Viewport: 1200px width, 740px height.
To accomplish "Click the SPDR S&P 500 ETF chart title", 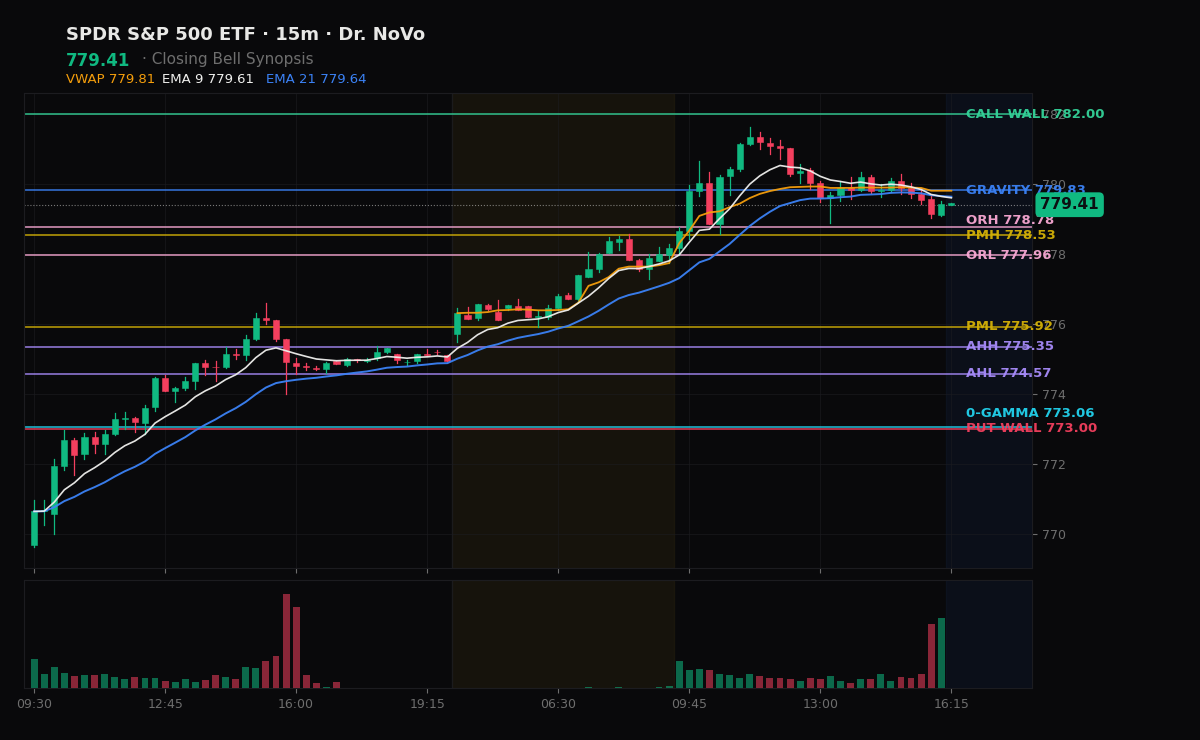I will pyautogui.click(x=245, y=35).
